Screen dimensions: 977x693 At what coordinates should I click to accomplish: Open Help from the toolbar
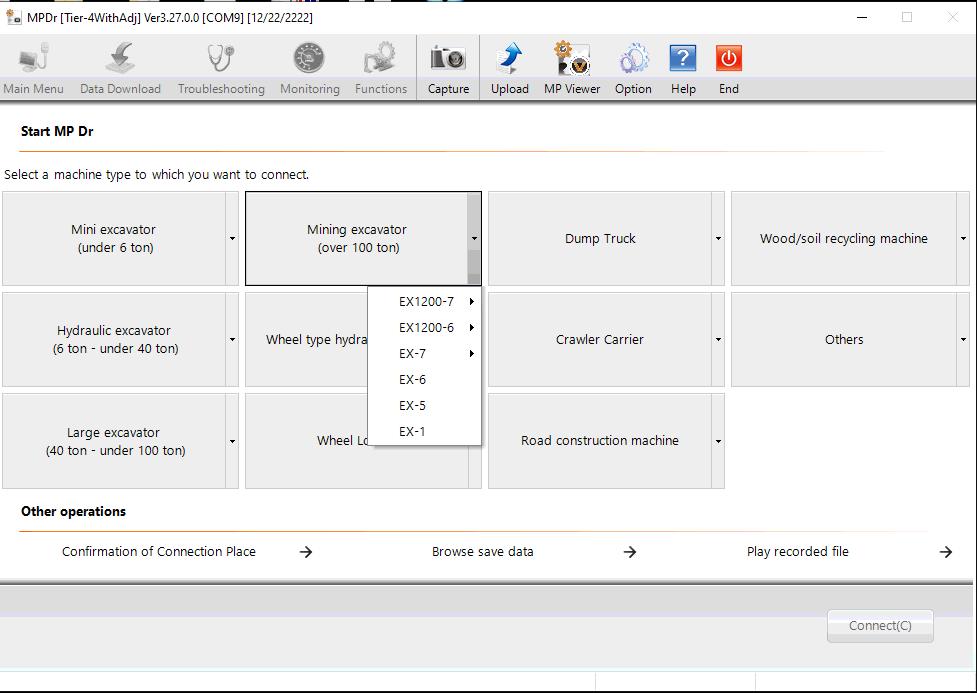pos(682,62)
